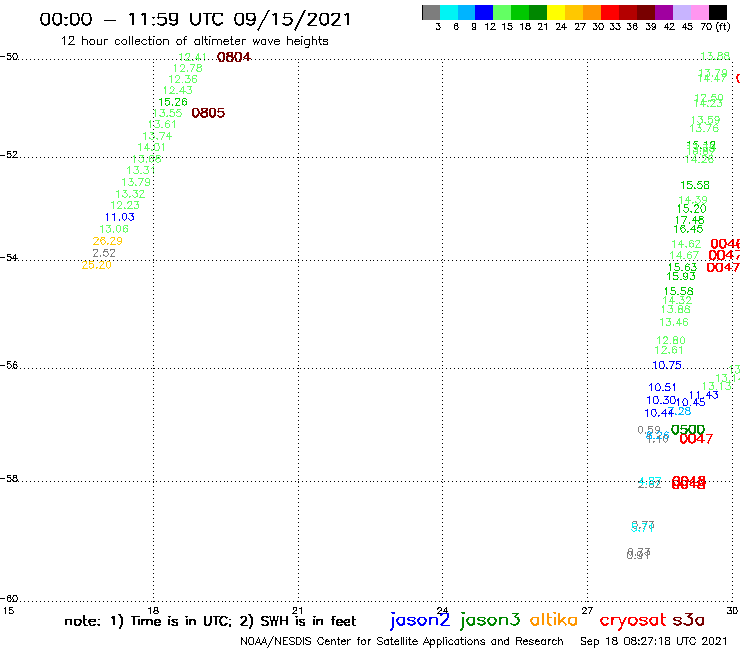Click the blue wave height value '10.75'
740x650 pixels.
(667, 366)
